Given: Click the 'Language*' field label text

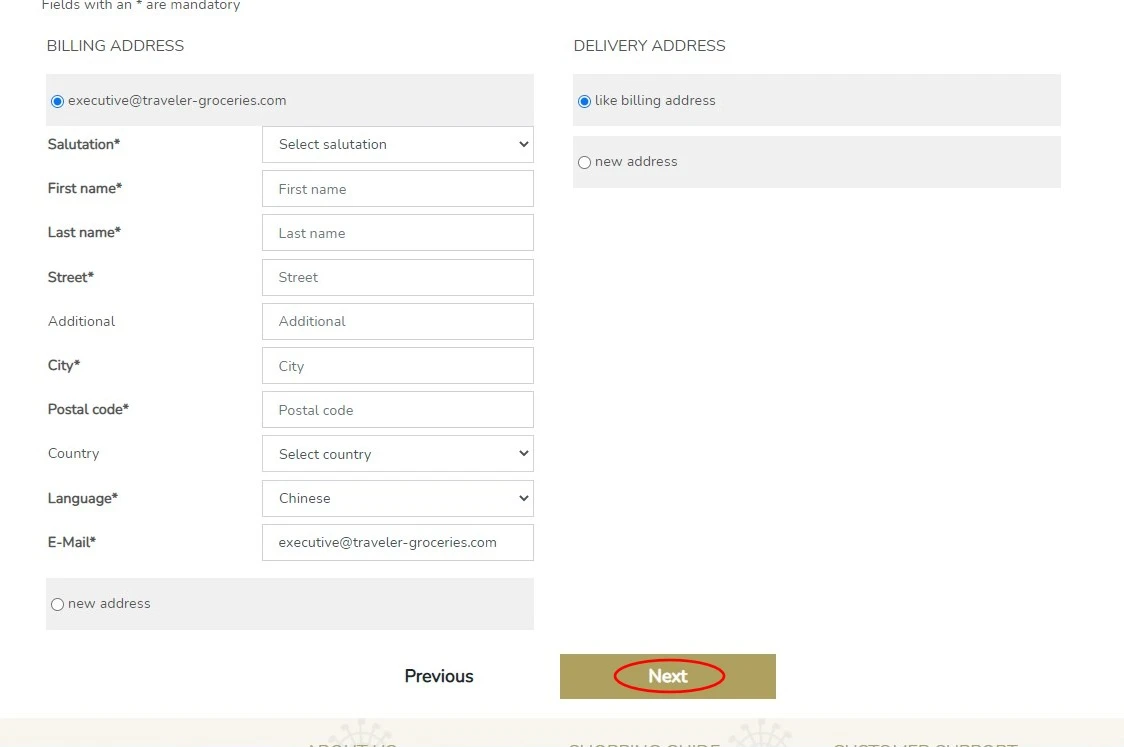Looking at the screenshot, I should point(82,498).
